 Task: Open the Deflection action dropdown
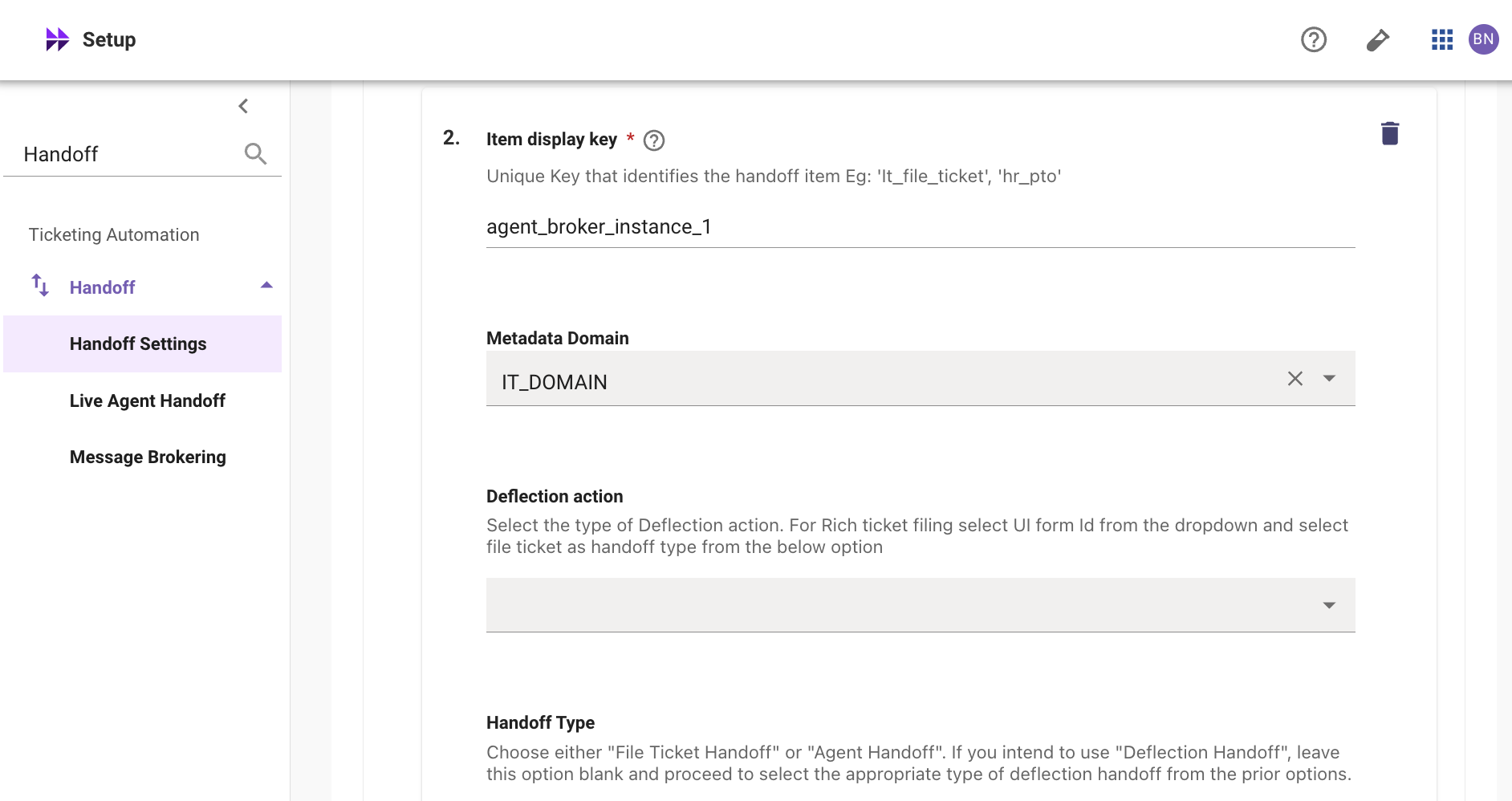coord(920,605)
